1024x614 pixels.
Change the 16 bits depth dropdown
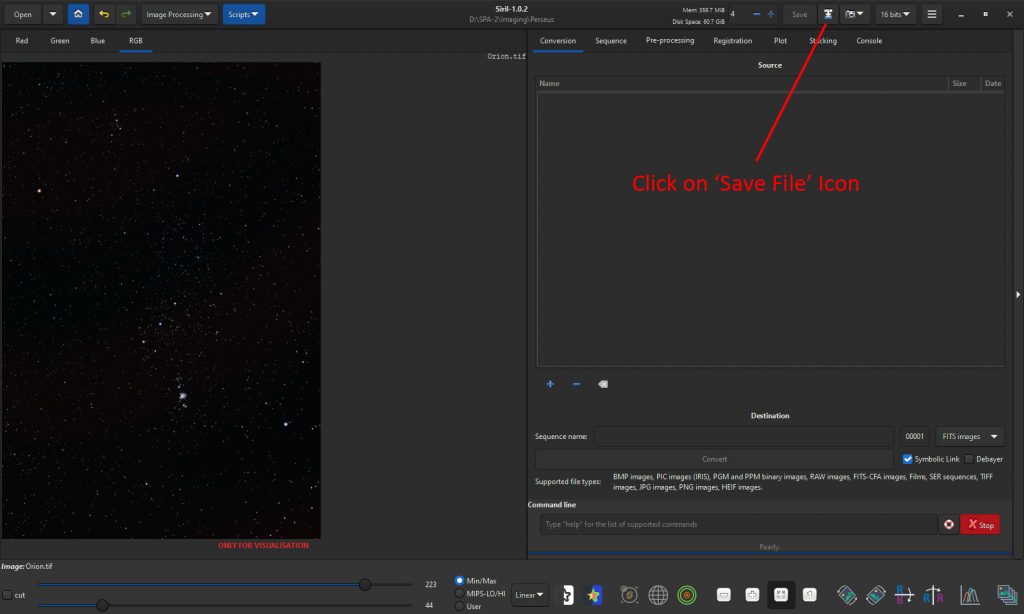(x=895, y=14)
